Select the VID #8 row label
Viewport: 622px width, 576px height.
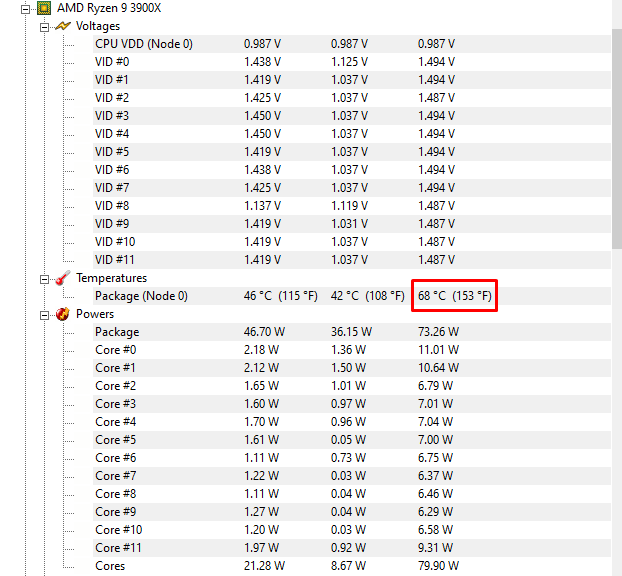112,206
